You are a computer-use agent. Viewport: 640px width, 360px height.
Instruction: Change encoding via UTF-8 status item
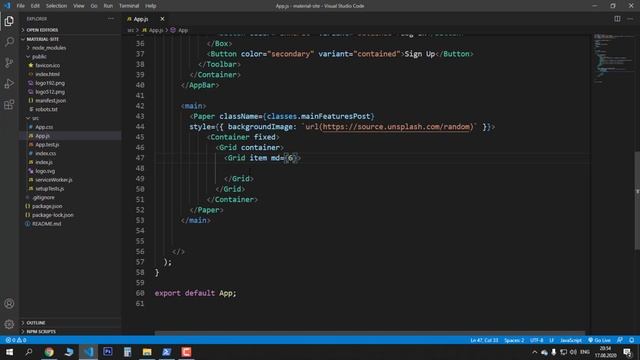(536, 340)
